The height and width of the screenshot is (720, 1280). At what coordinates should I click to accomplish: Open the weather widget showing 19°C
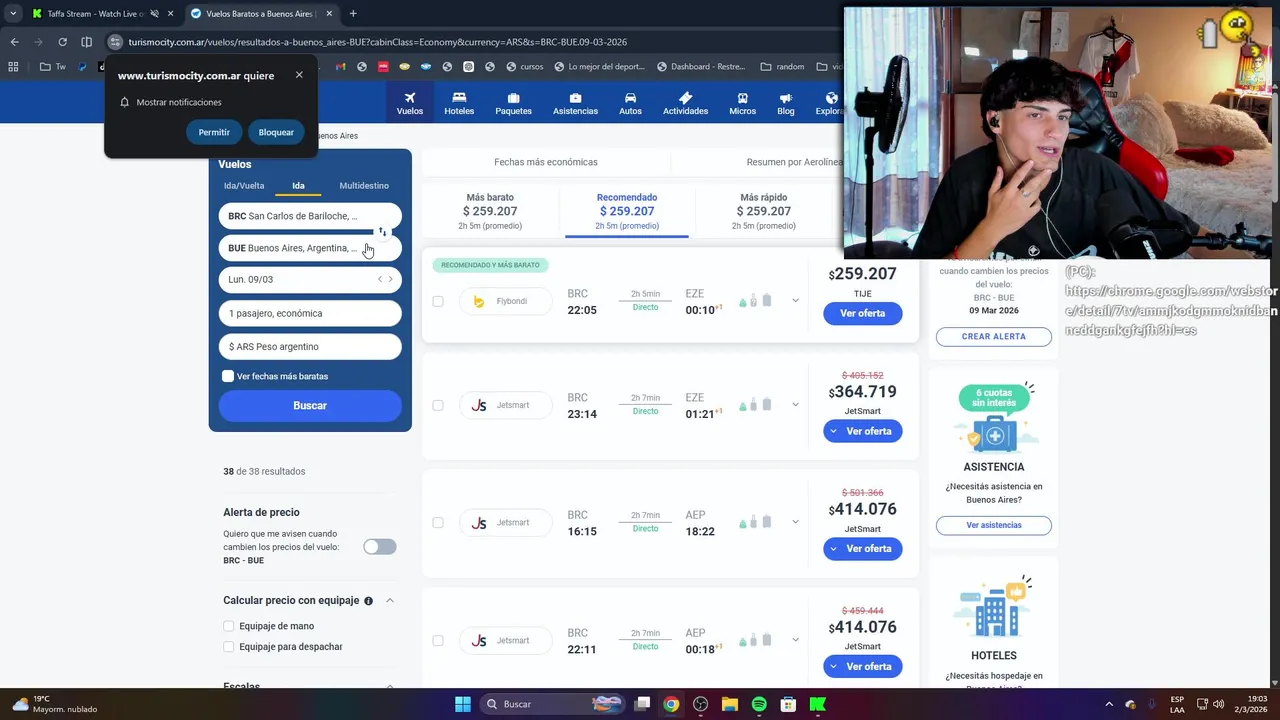tap(55, 704)
